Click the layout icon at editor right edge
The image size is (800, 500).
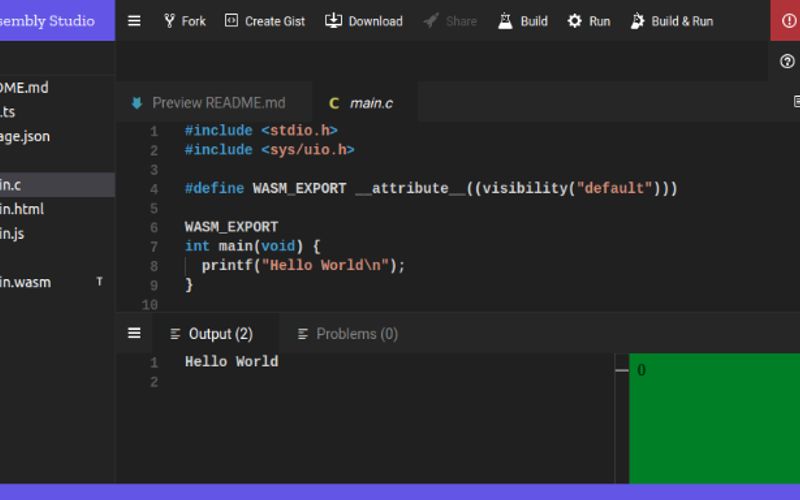tap(797, 101)
